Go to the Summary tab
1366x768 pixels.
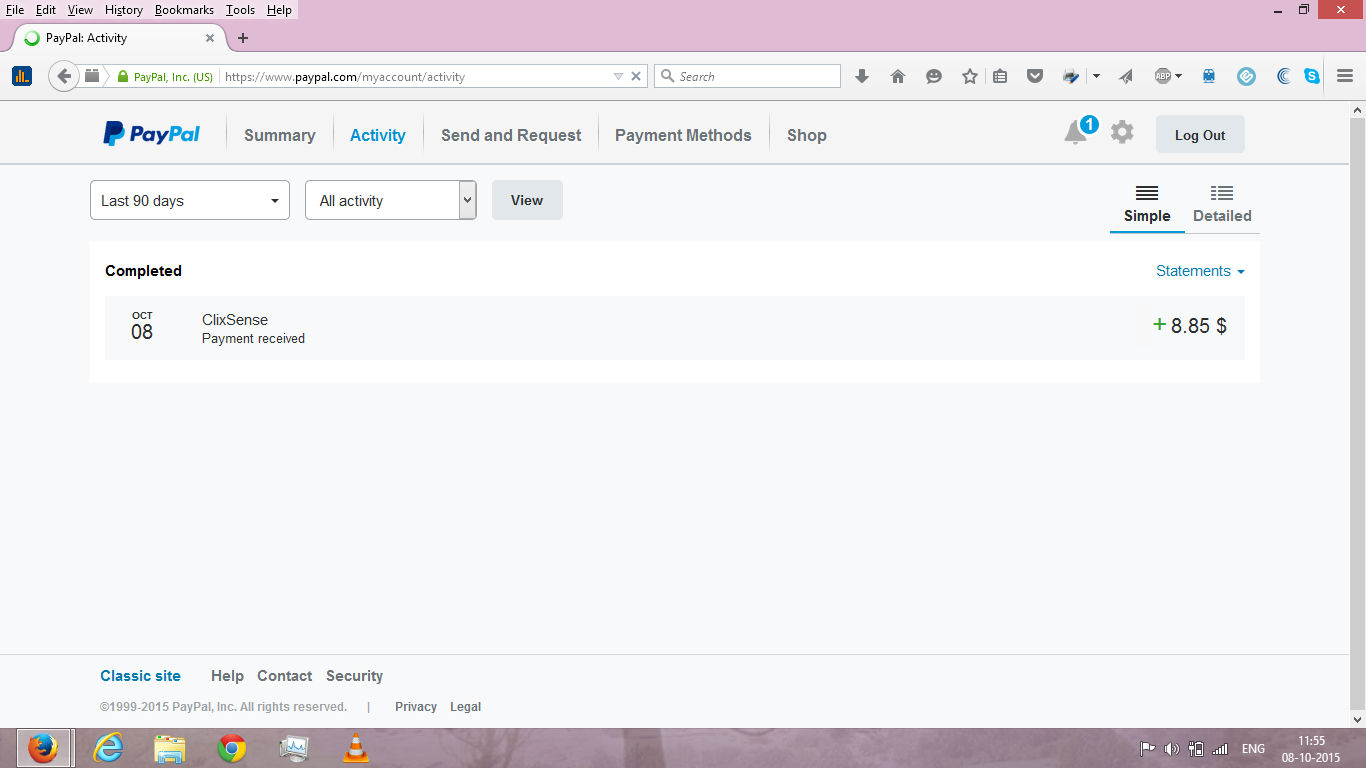point(280,135)
